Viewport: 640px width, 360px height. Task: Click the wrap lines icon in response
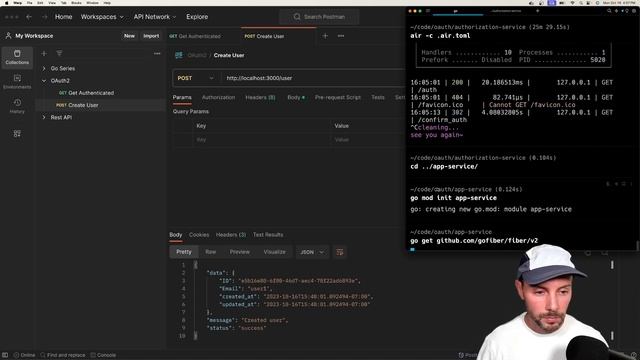tap(340, 252)
